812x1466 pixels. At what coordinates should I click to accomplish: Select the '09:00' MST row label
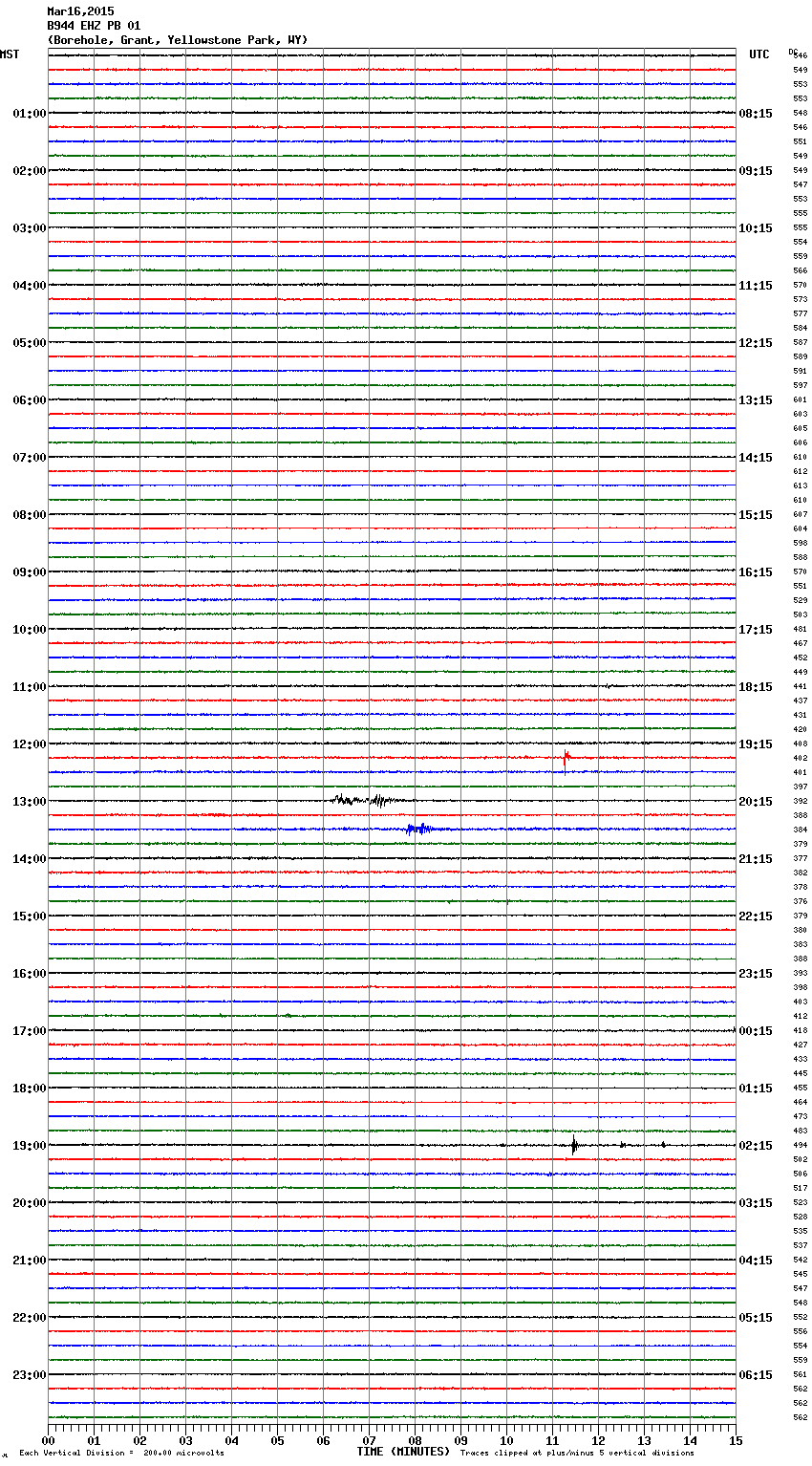30,572
